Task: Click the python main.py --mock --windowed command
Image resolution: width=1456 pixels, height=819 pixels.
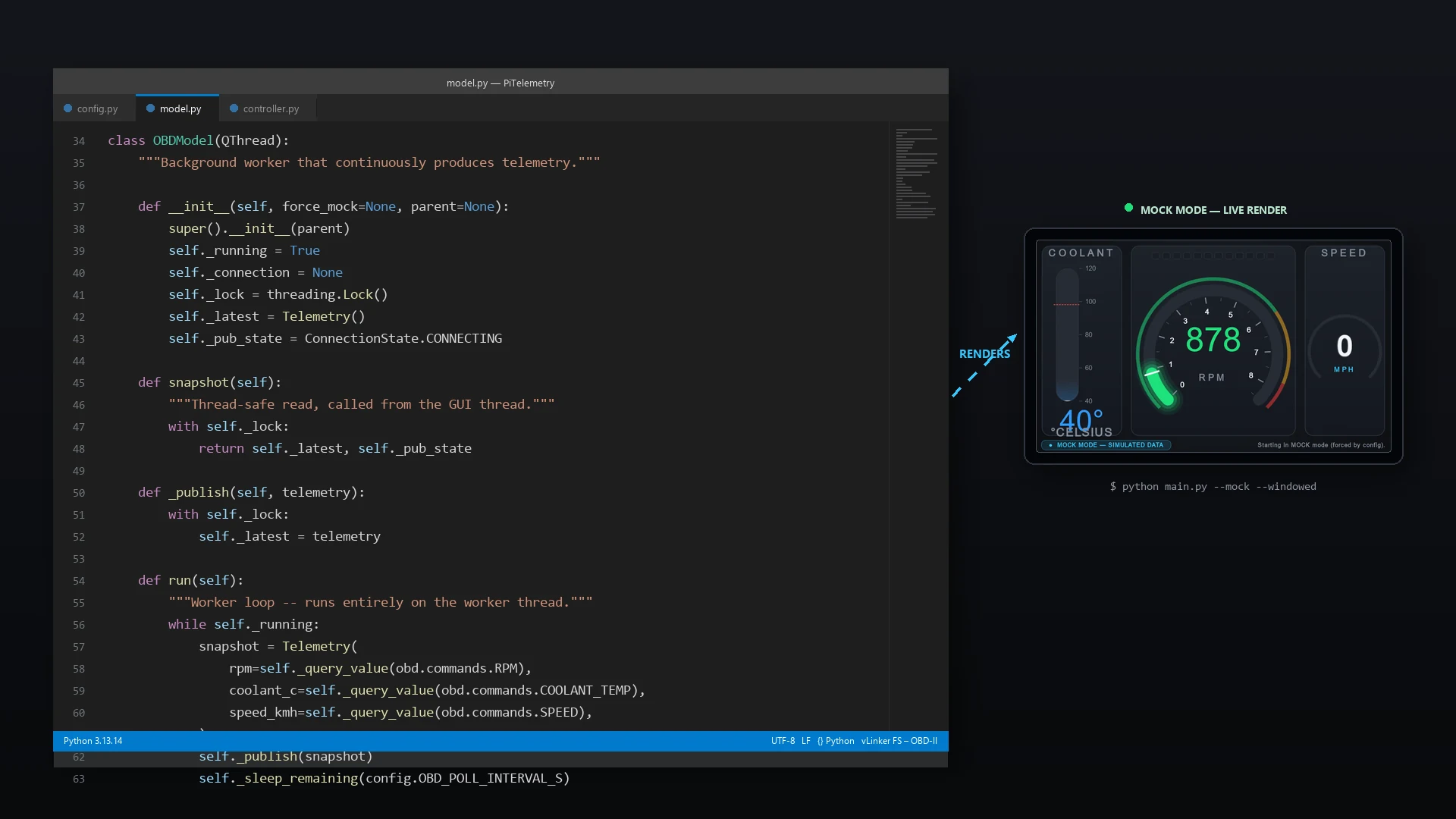Action: click(x=1213, y=487)
